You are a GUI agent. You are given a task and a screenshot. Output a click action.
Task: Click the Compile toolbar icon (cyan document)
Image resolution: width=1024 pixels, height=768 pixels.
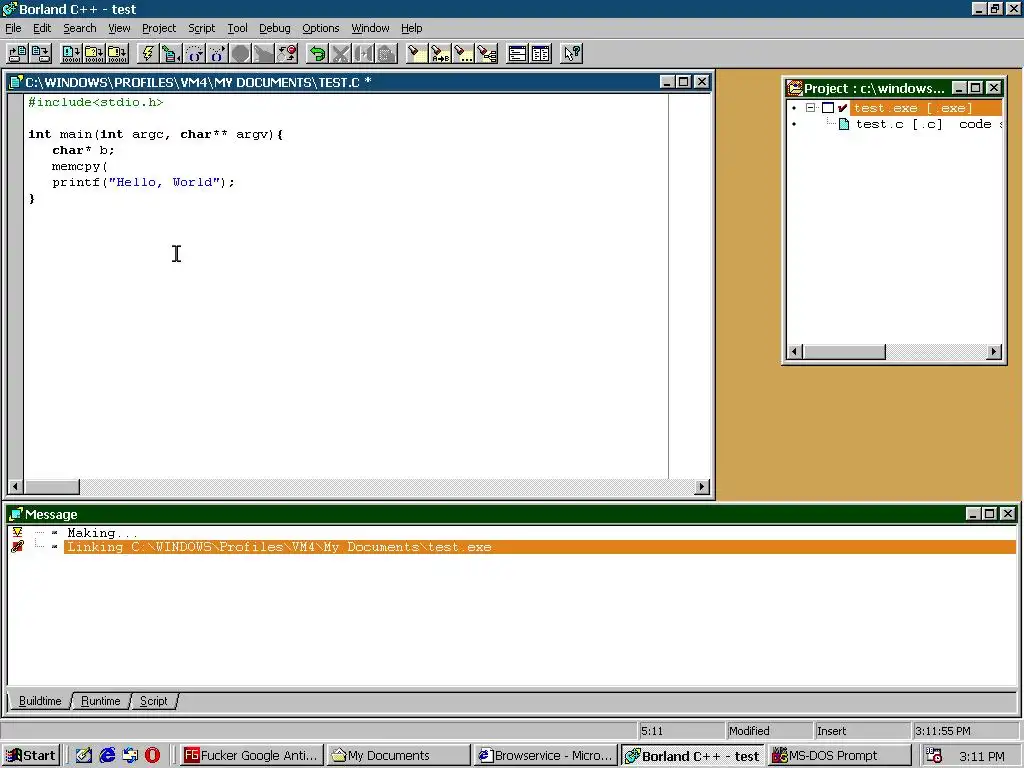pyautogui.click(x=71, y=54)
